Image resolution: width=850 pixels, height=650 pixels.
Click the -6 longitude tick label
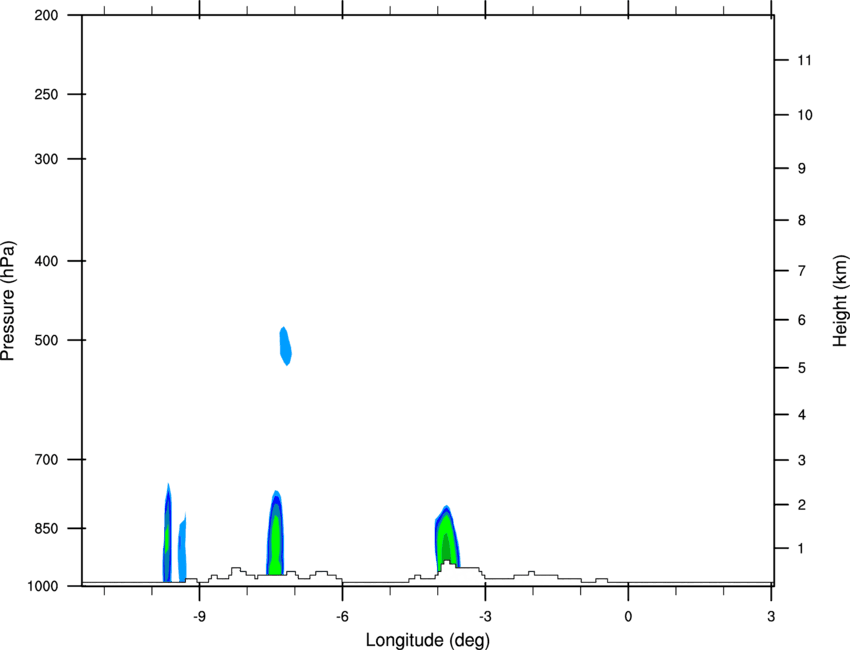coord(342,616)
